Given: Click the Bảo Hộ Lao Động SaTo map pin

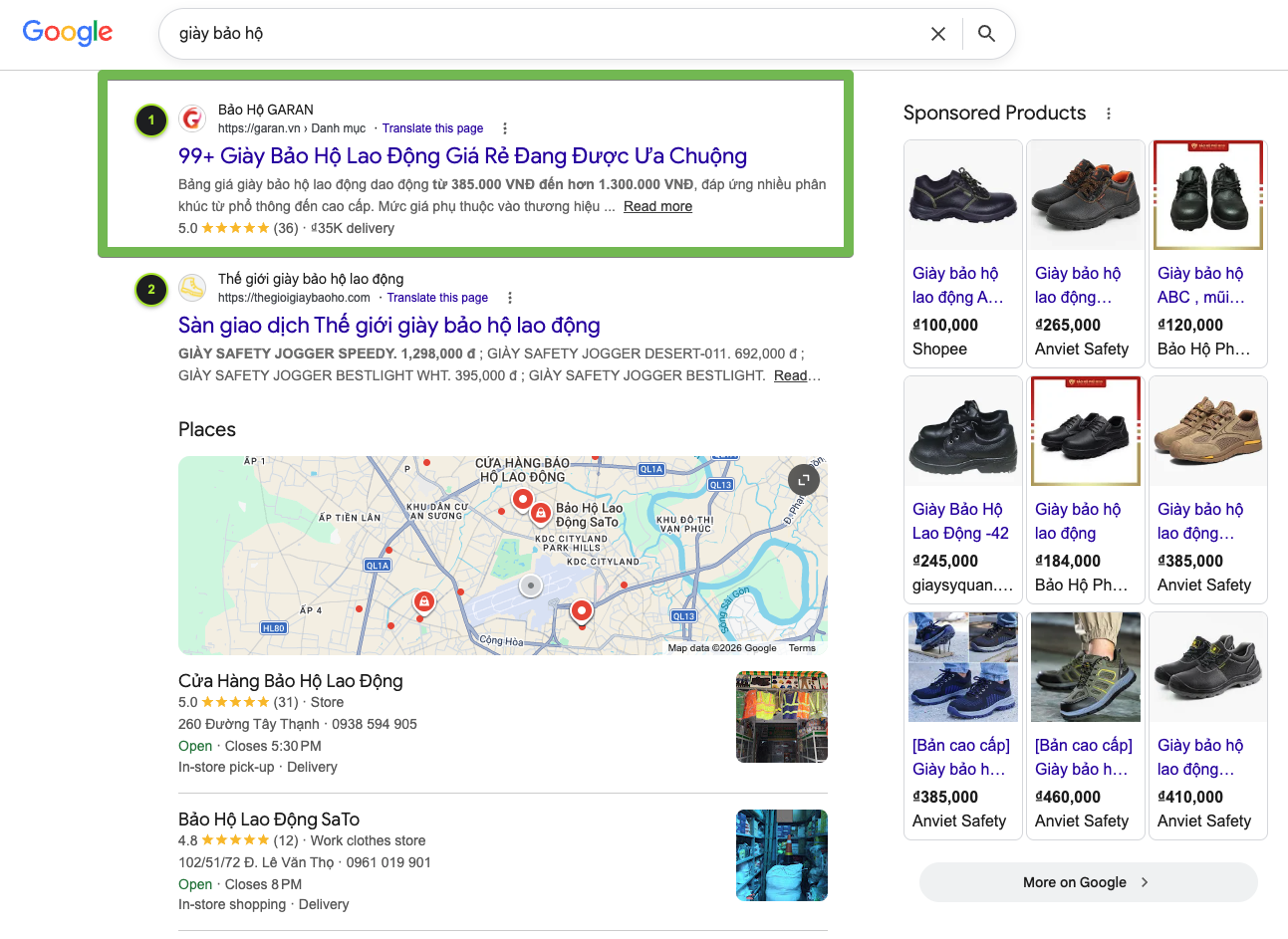Looking at the screenshot, I should (541, 513).
